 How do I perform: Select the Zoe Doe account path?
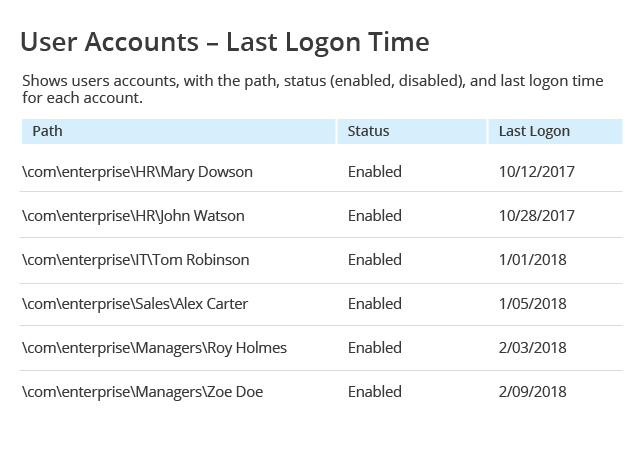point(143,392)
